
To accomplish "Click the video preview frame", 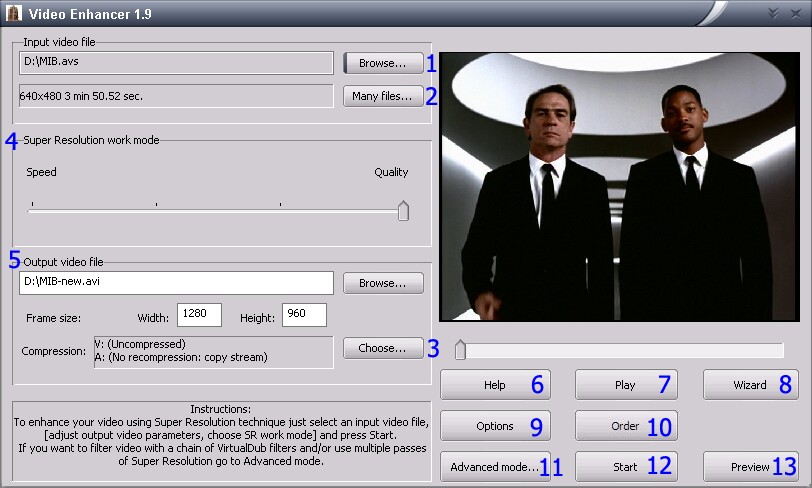I will 620,186.
